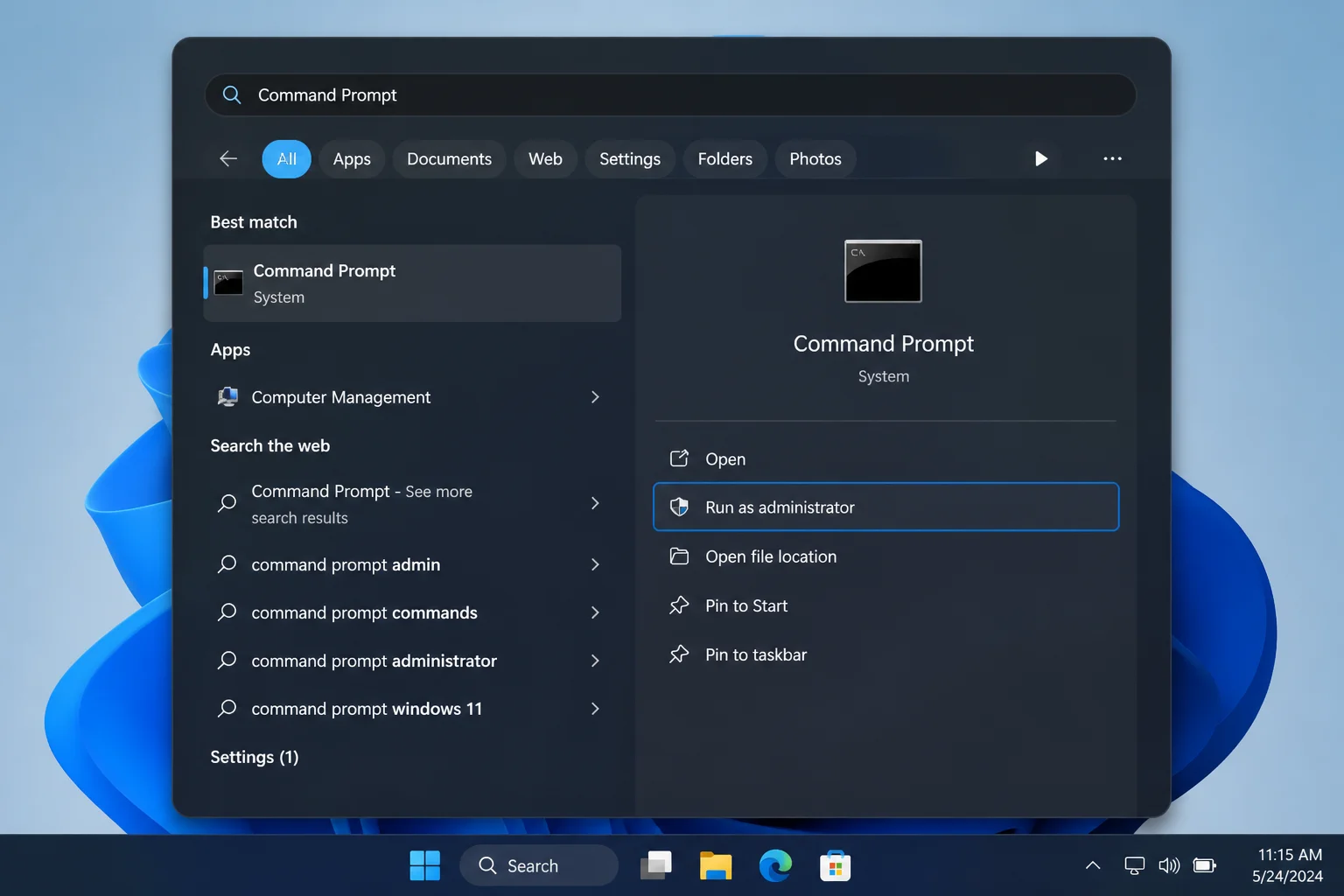The width and height of the screenshot is (1344, 896).
Task: Switch to the Web filter tab
Action: coord(545,159)
